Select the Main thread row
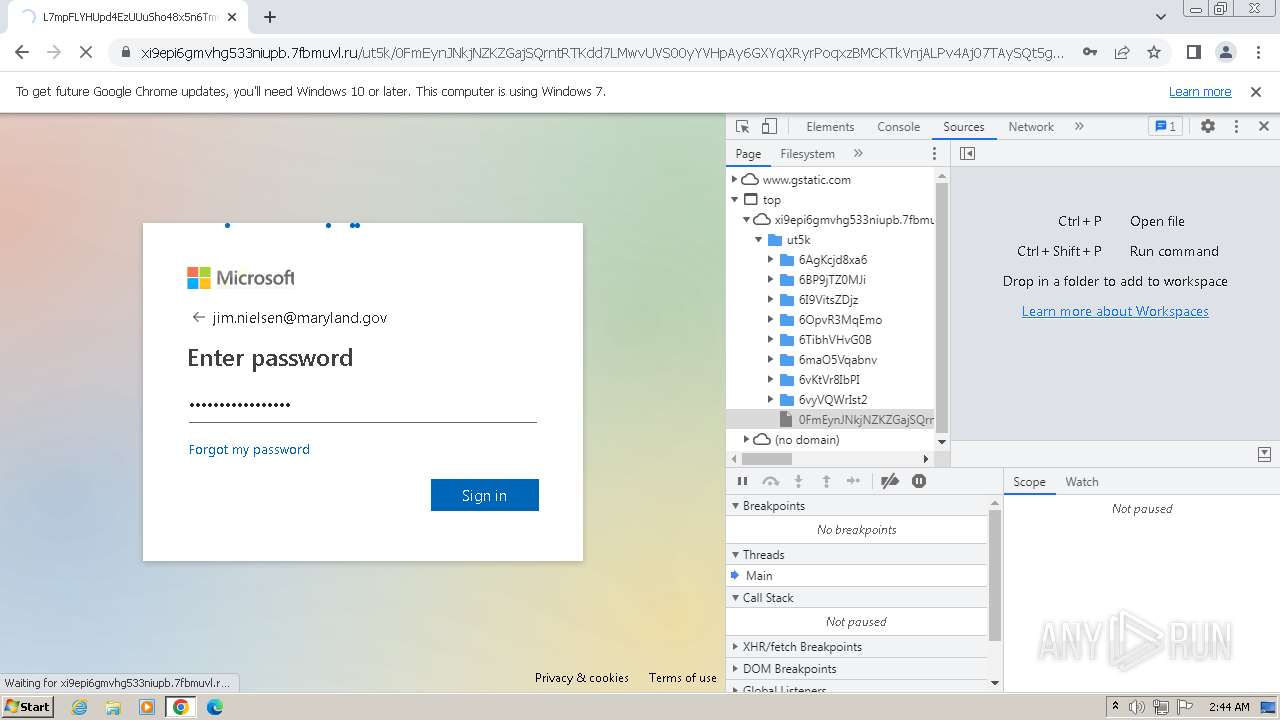1280x720 pixels. pos(857,576)
